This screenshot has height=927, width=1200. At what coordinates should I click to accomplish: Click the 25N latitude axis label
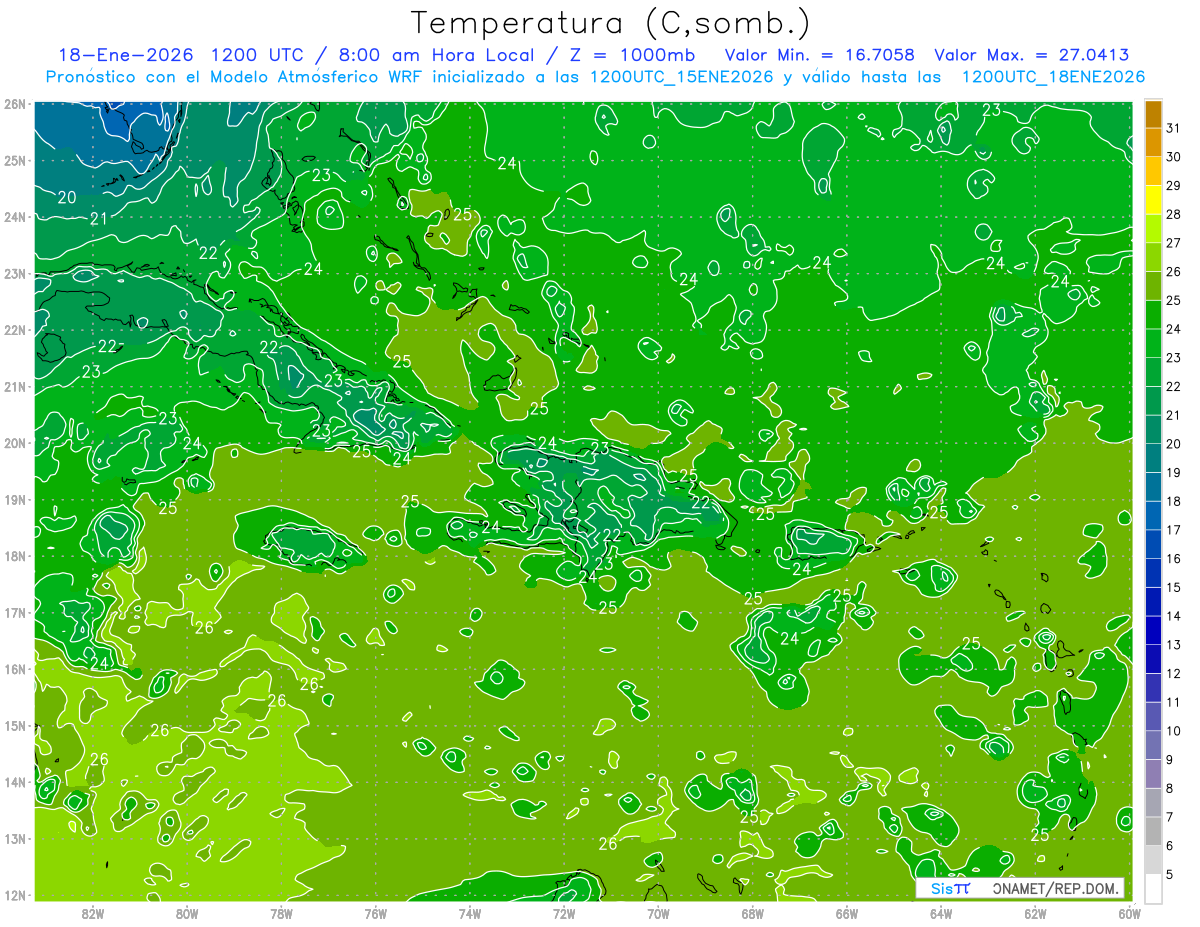point(14,160)
